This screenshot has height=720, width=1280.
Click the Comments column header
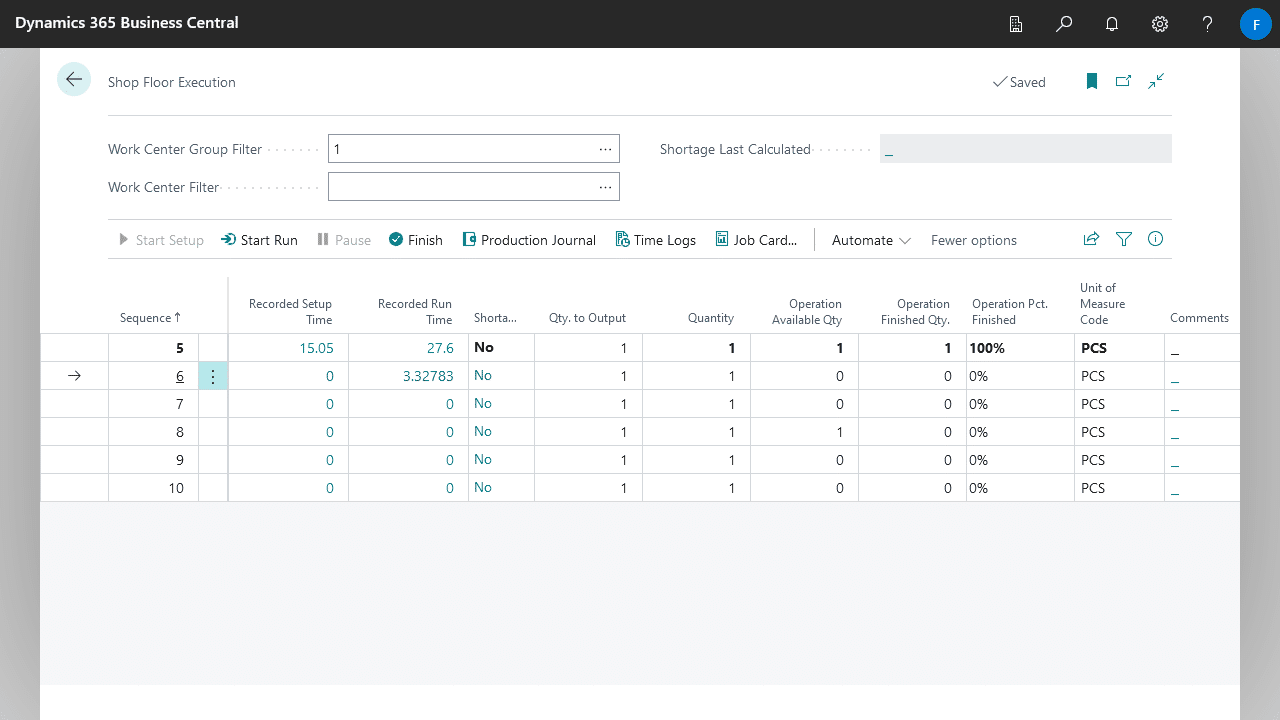(1199, 318)
